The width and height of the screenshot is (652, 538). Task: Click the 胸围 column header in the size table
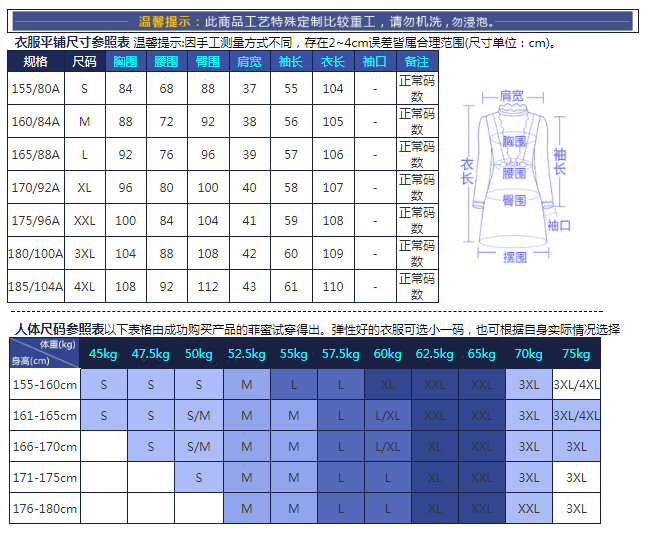pos(125,62)
